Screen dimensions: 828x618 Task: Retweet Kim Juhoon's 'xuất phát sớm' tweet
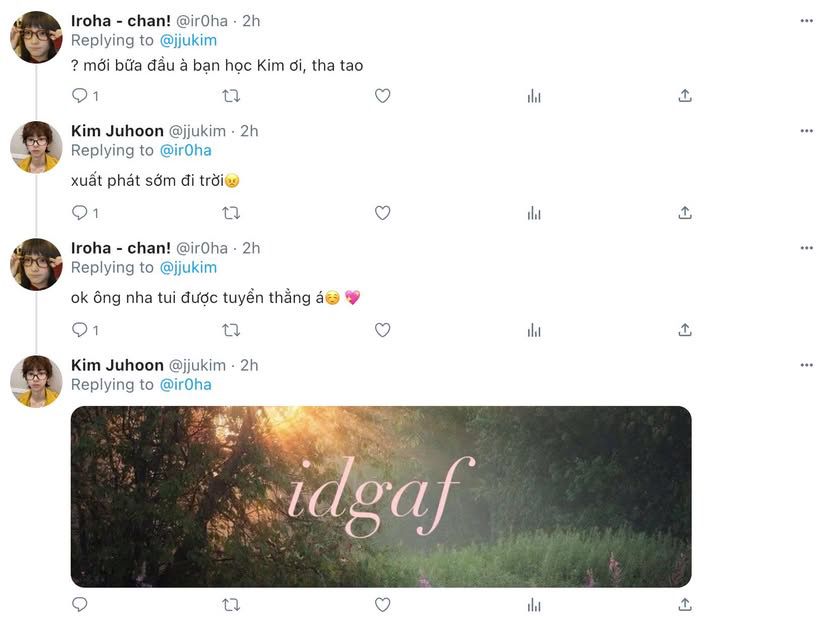pyautogui.click(x=231, y=213)
